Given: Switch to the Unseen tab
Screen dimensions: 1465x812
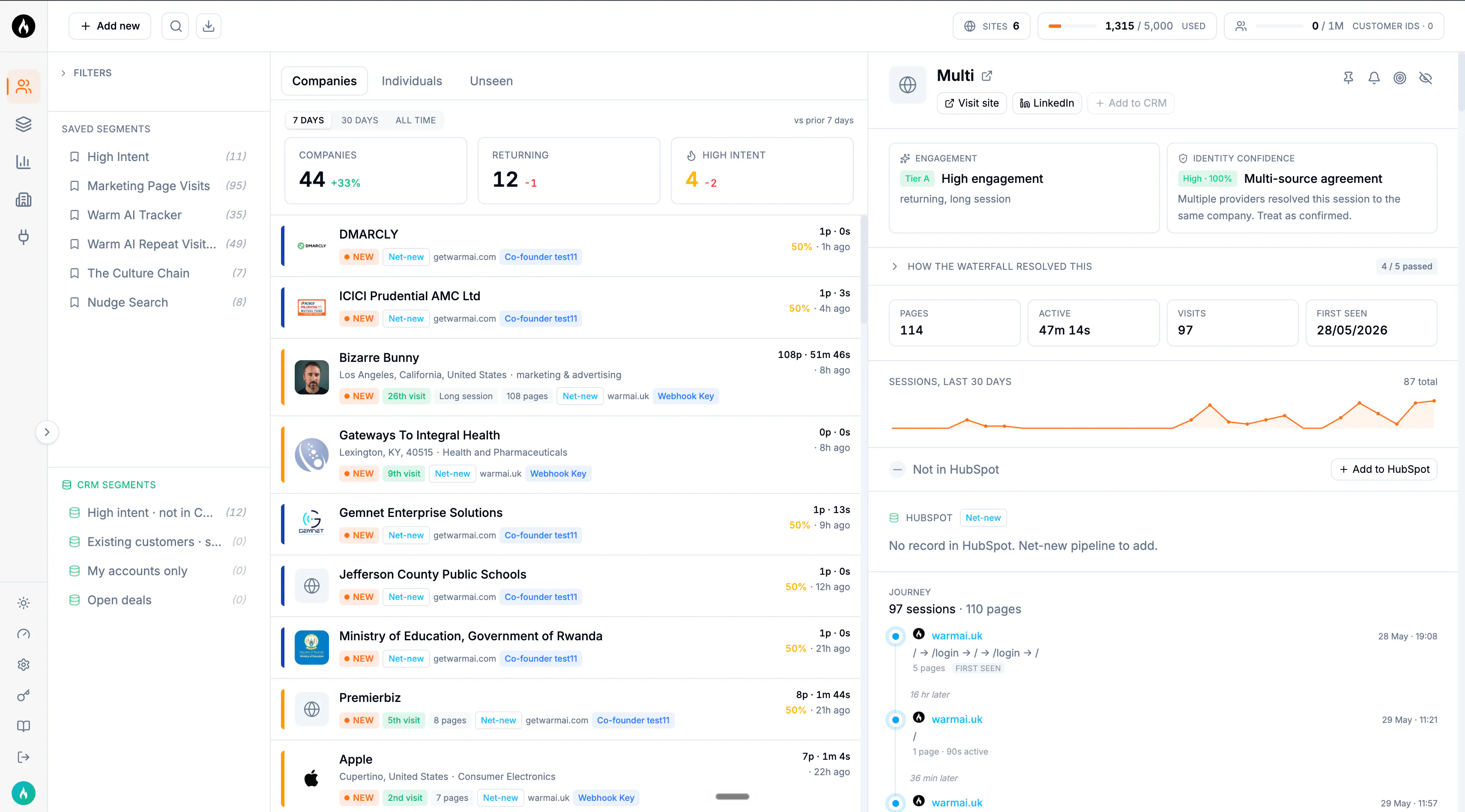Looking at the screenshot, I should click(491, 81).
